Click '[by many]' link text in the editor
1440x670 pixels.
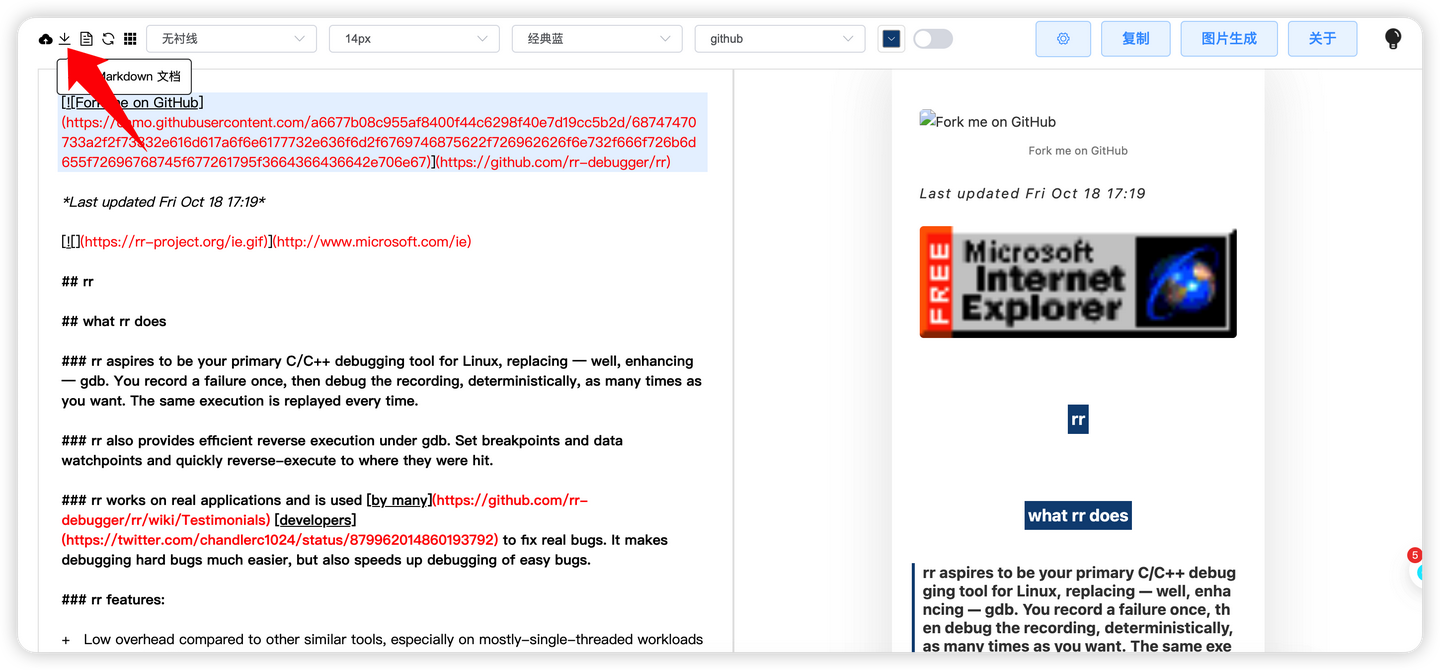point(399,500)
